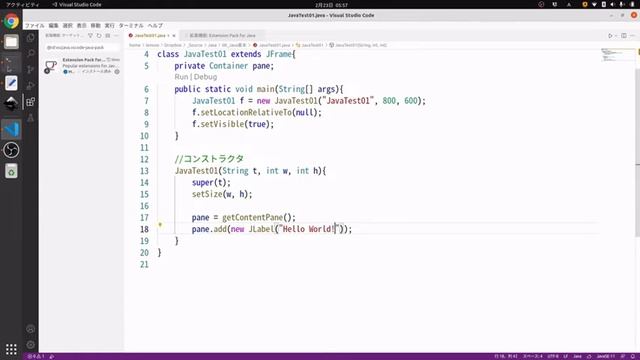Viewport: 640px width, 360px height.
Task: Open the Extension Pack manage gear
Action: [117, 71]
